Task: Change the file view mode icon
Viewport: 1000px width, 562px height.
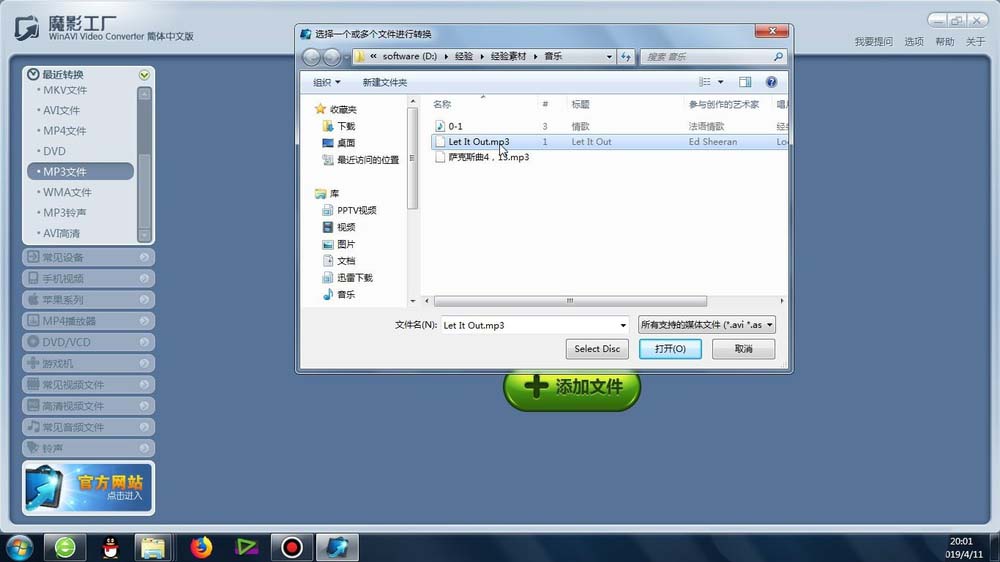Action: pyautogui.click(x=705, y=82)
